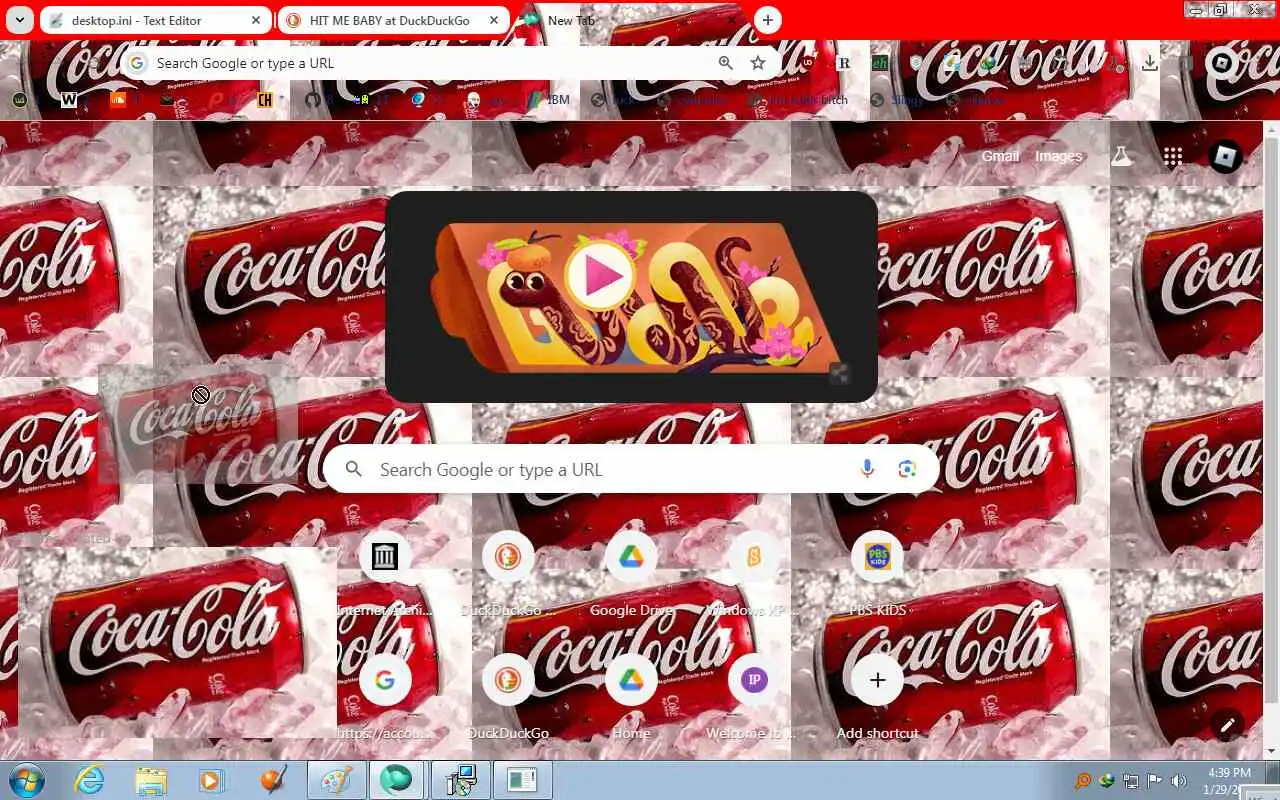Open the CH bookmark icon
This screenshot has width=1280, height=800.
265,100
